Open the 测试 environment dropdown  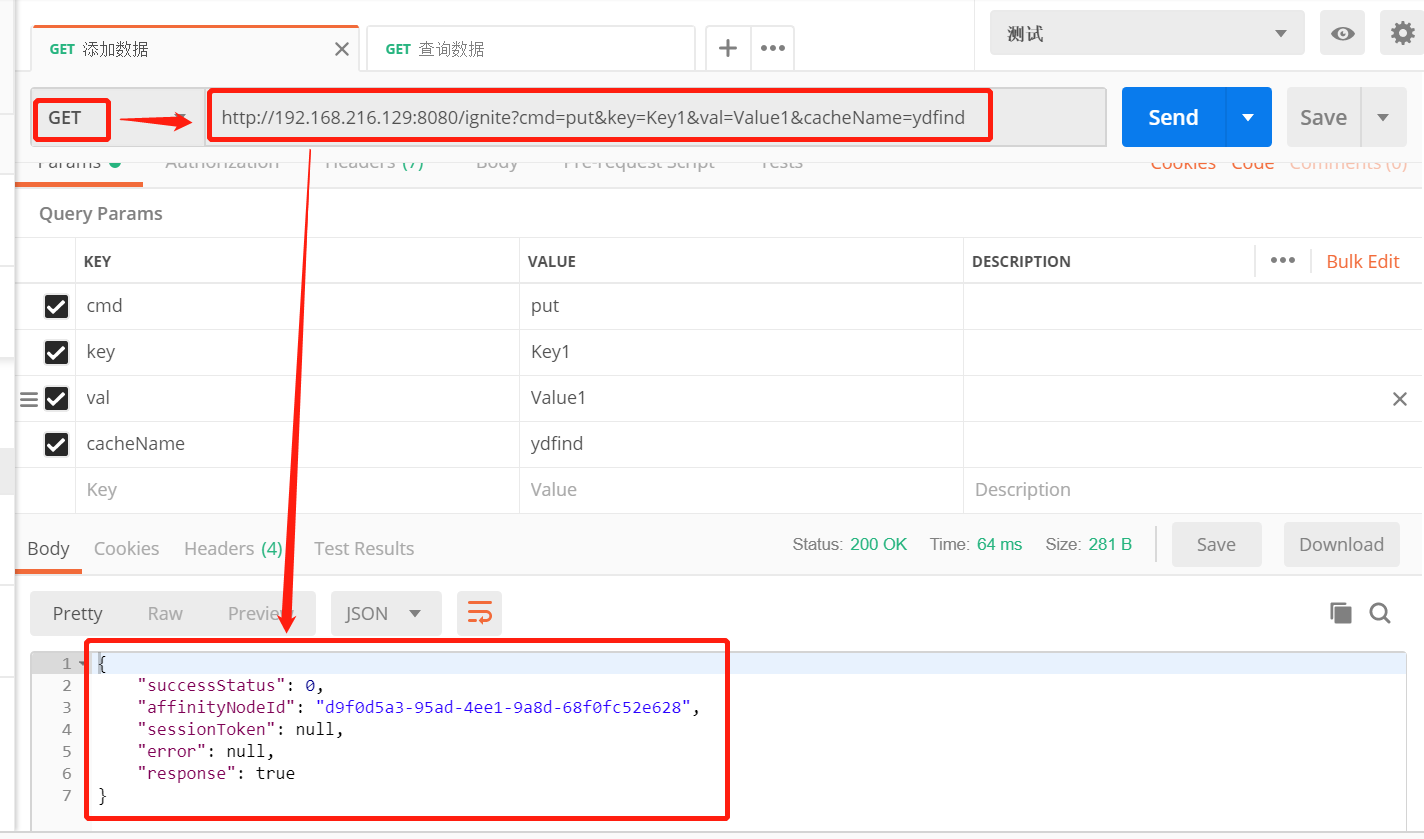[1145, 31]
